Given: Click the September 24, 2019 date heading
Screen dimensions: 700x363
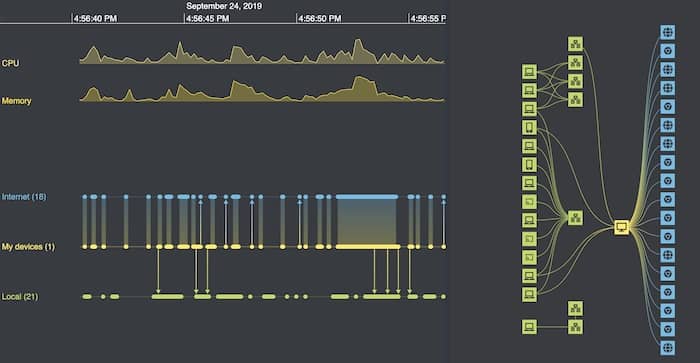Looking at the screenshot, I should click(x=224, y=6).
